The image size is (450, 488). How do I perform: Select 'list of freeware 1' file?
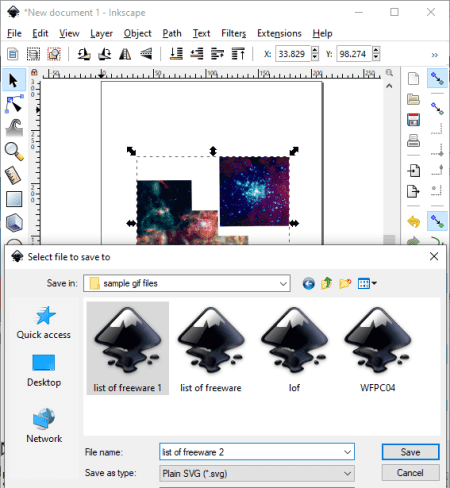coord(128,348)
